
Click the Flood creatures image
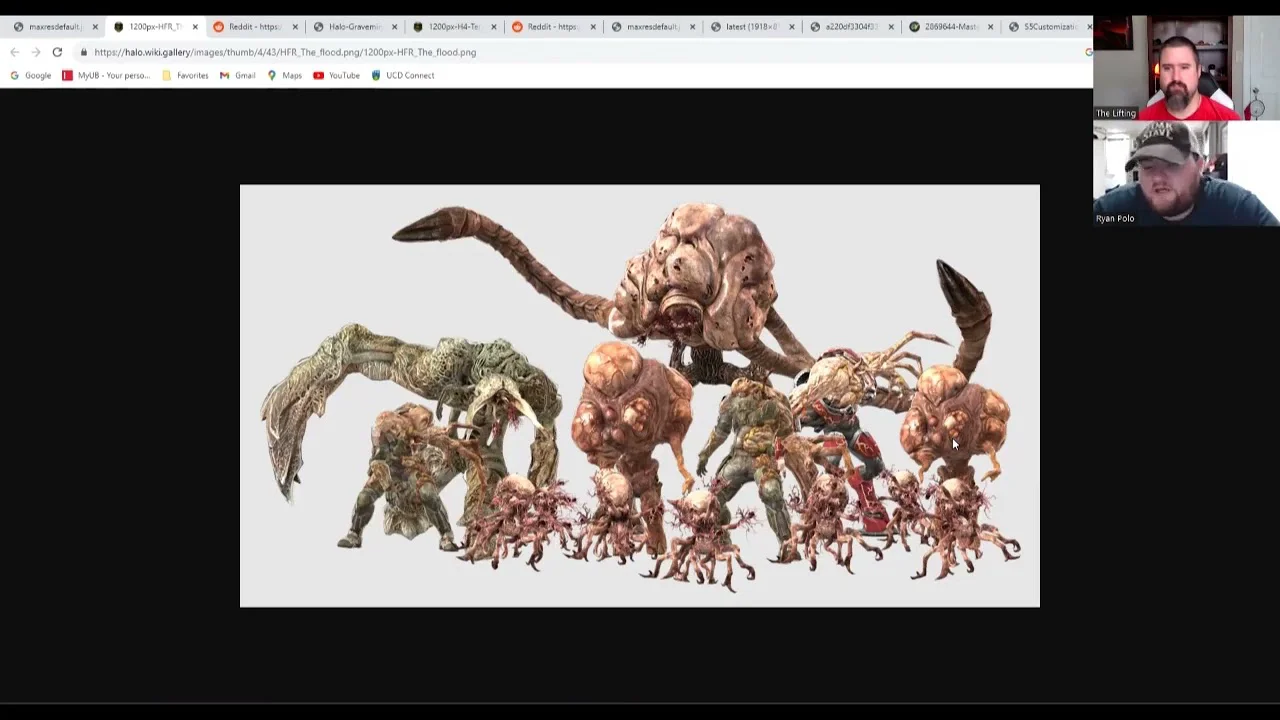click(x=639, y=395)
